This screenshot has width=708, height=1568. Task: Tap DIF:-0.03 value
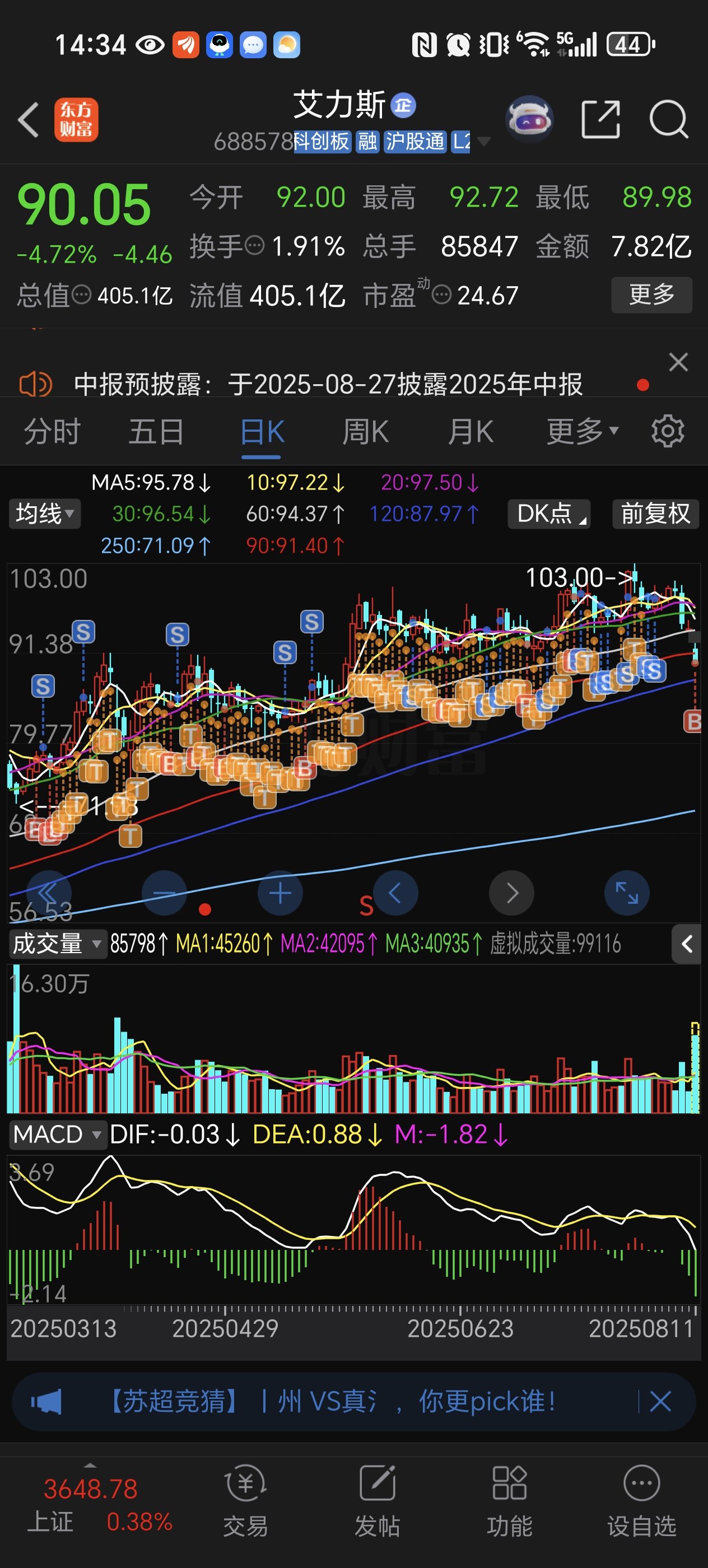click(x=175, y=1135)
